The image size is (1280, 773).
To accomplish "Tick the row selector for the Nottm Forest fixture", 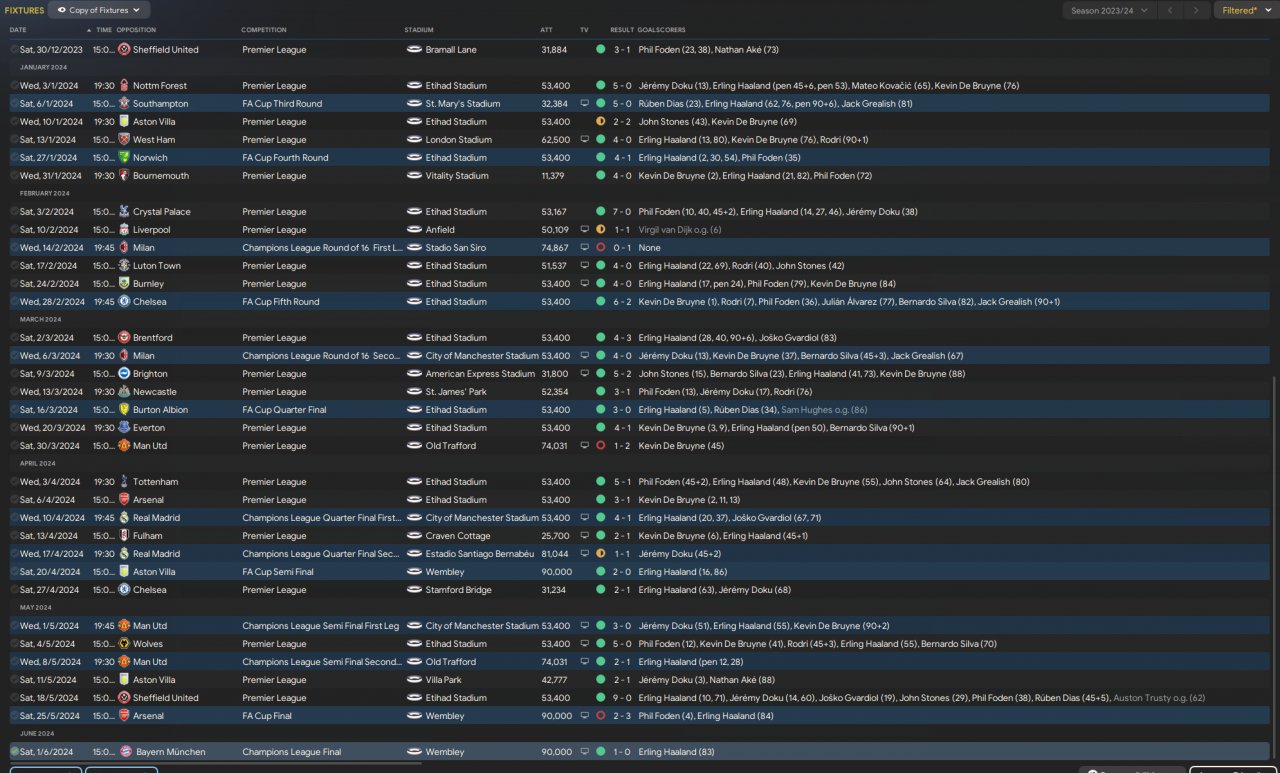I will [14, 86].
